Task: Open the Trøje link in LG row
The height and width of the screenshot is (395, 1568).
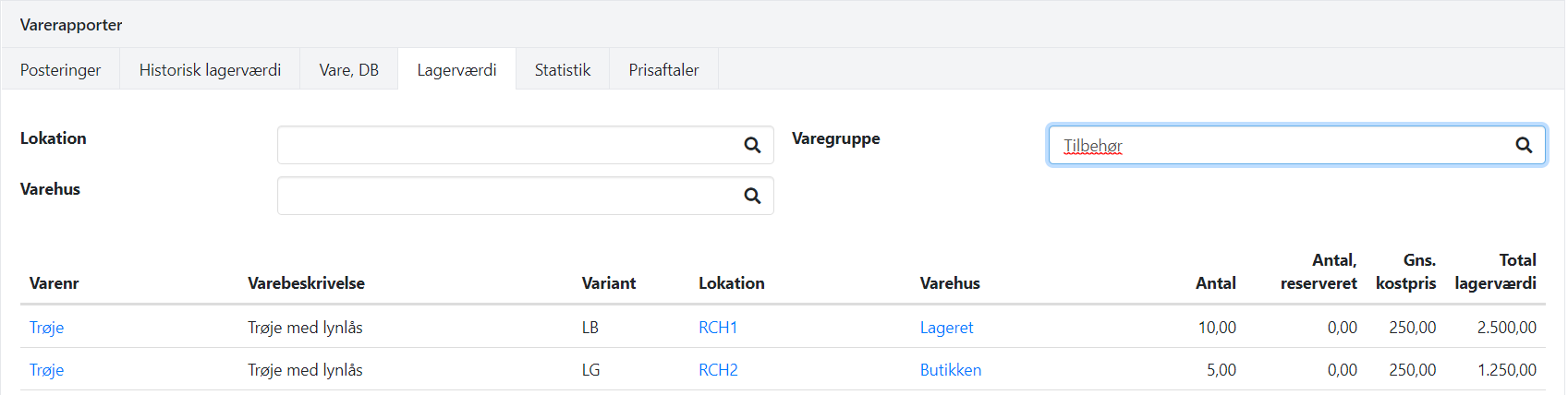Action: coord(46,370)
